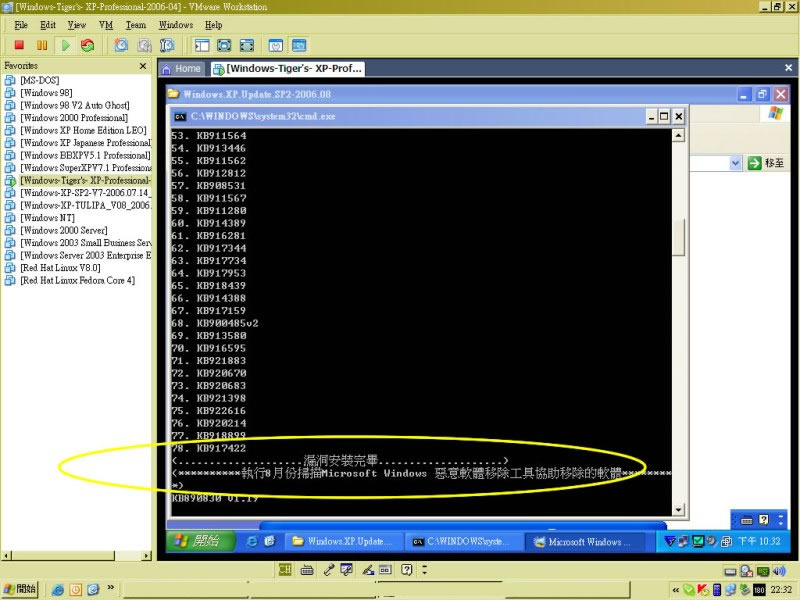Click the Reset VM toolbar button
Screen dimensions: 800x600
tap(88, 45)
